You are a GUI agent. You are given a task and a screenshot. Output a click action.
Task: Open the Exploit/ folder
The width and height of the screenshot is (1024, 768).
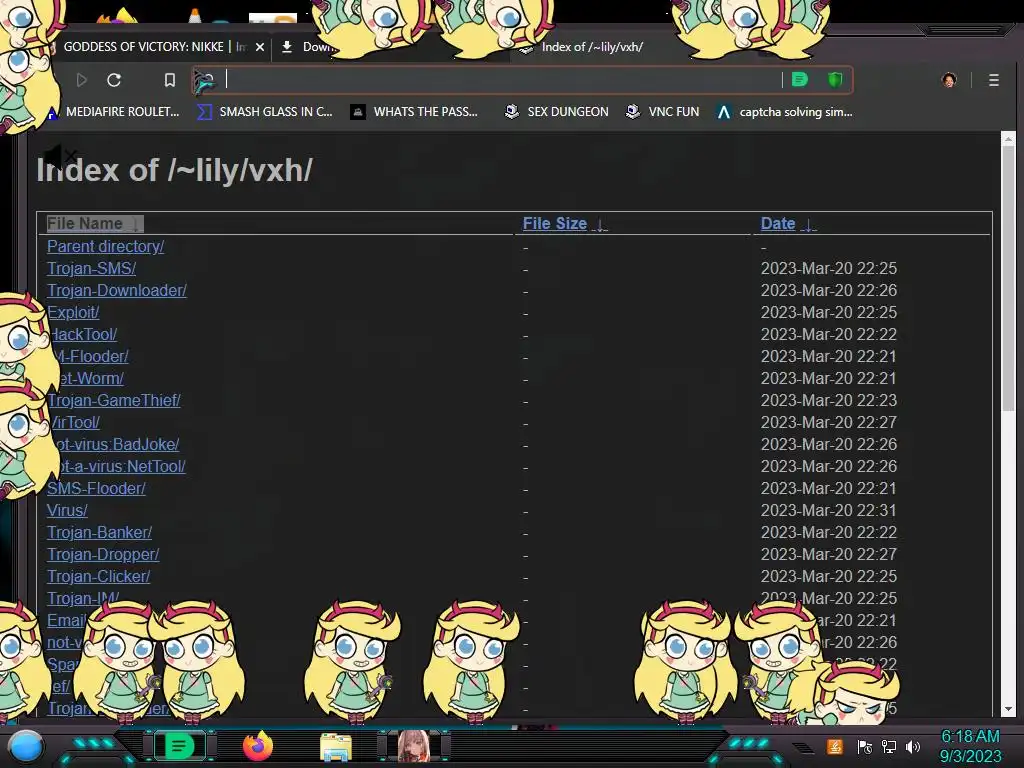[73, 312]
